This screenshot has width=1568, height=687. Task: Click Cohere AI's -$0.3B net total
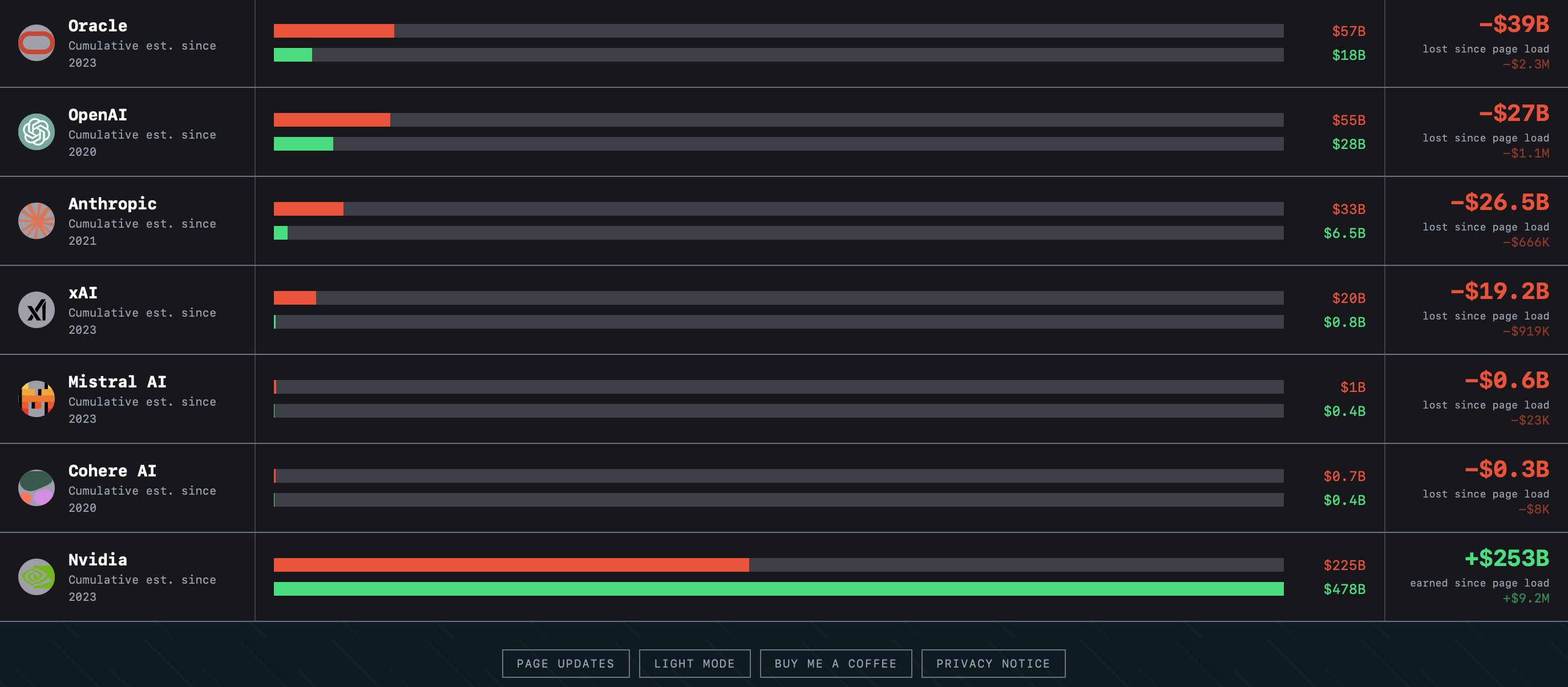[x=1506, y=469]
